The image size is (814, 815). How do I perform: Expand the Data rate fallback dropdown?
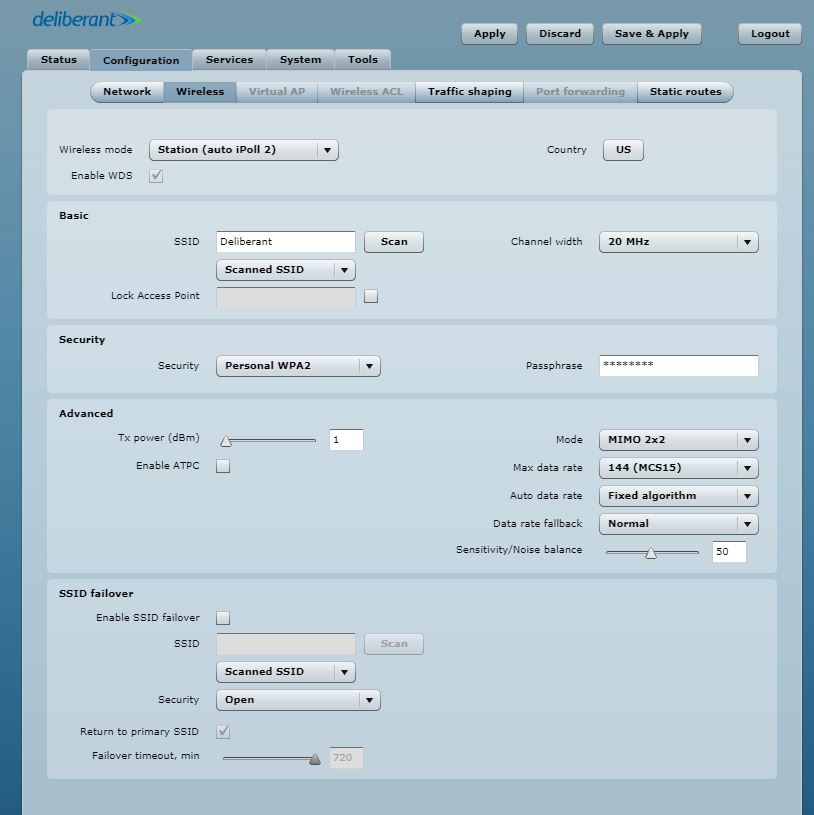(678, 524)
